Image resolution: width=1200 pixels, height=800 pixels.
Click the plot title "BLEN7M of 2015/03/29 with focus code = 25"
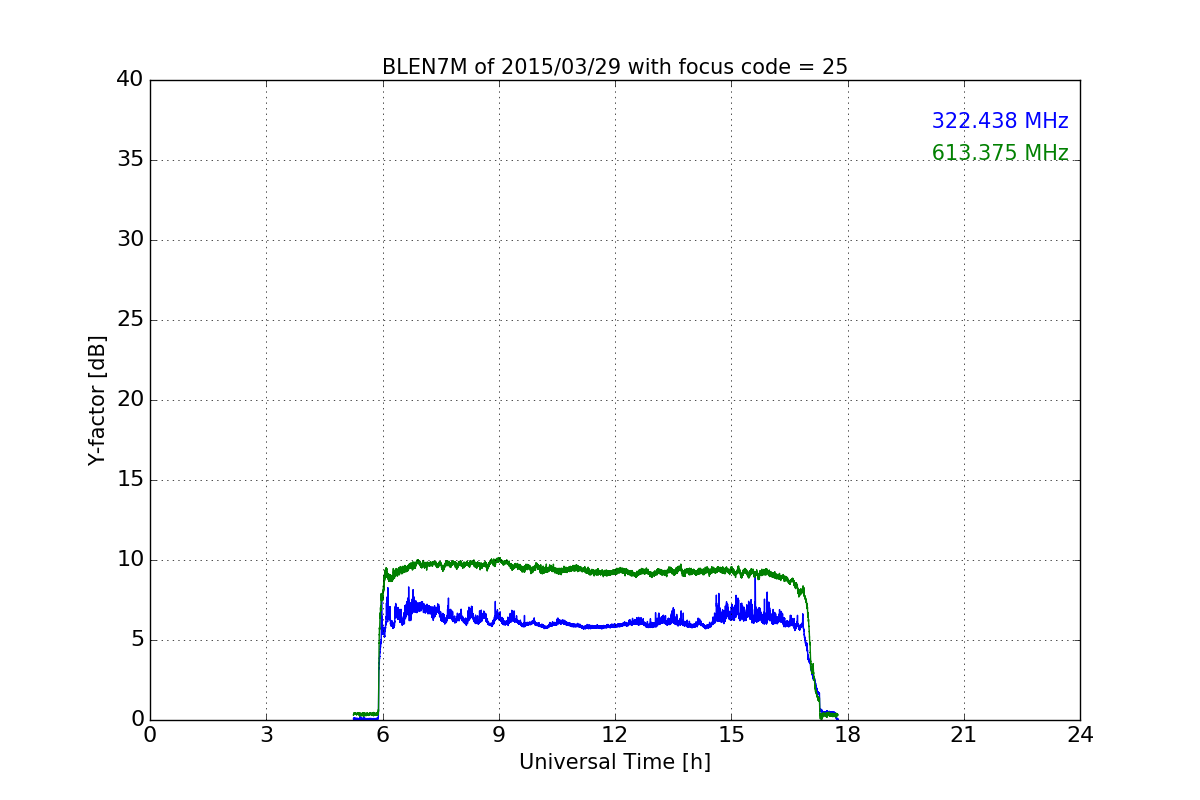(615, 67)
